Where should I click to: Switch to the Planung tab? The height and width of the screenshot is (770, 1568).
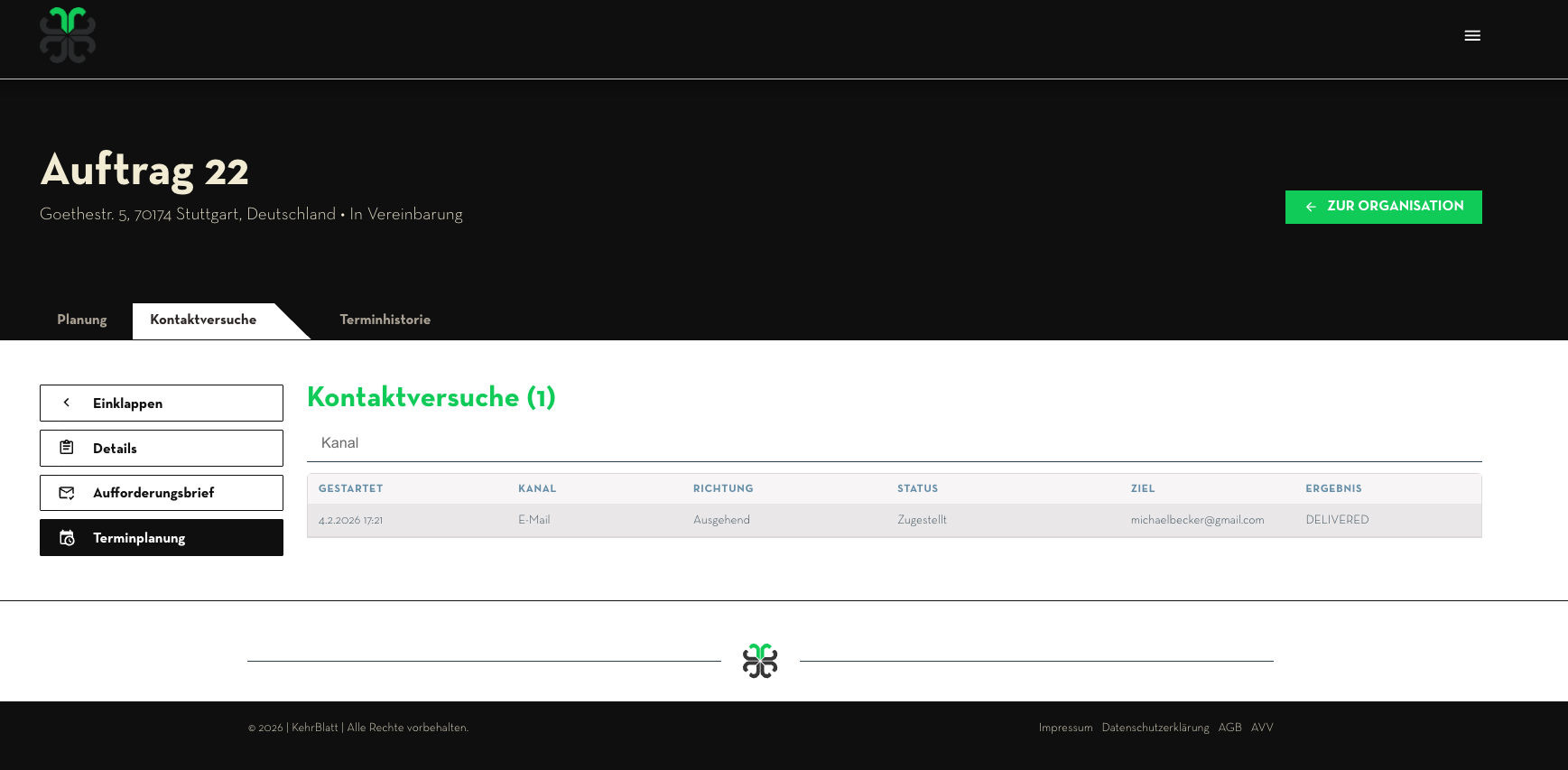[x=82, y=320]
